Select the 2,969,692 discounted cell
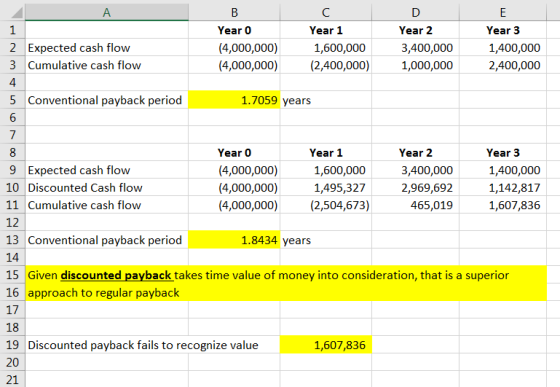 415,188
